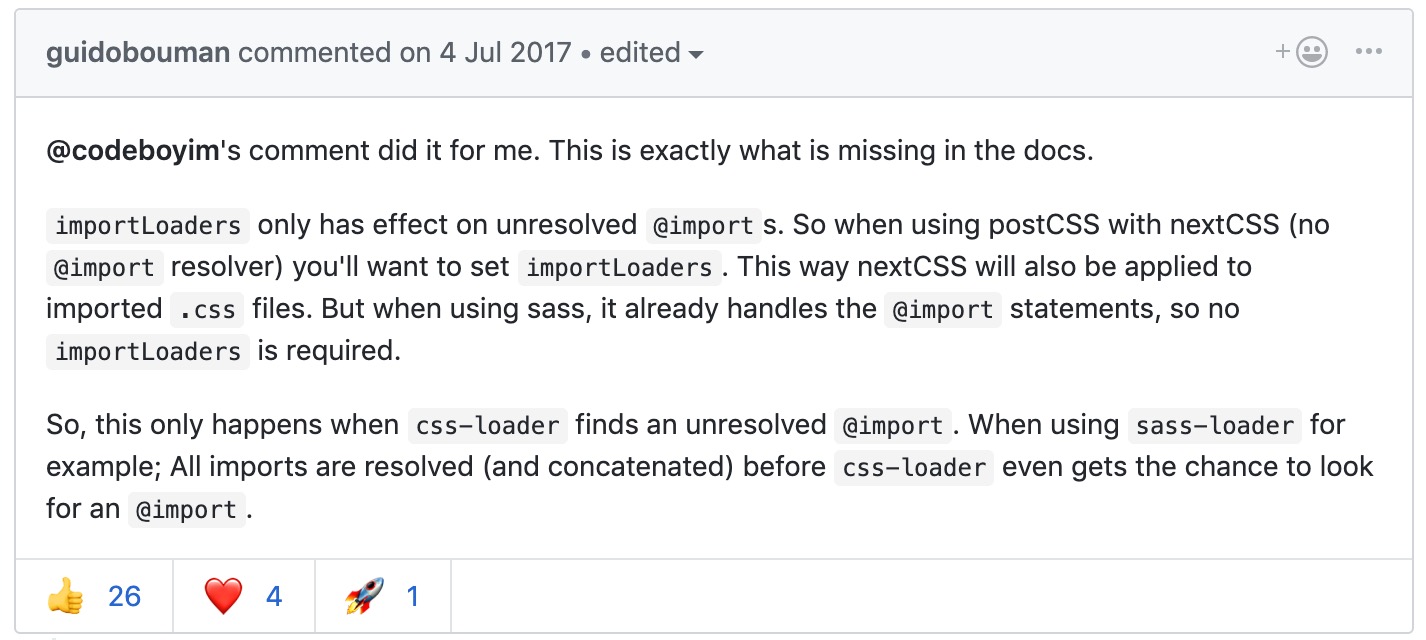Viewport: 1426px width, 640px height.
Task: Click the first css-loader code snippet
Action: (488, 426)
